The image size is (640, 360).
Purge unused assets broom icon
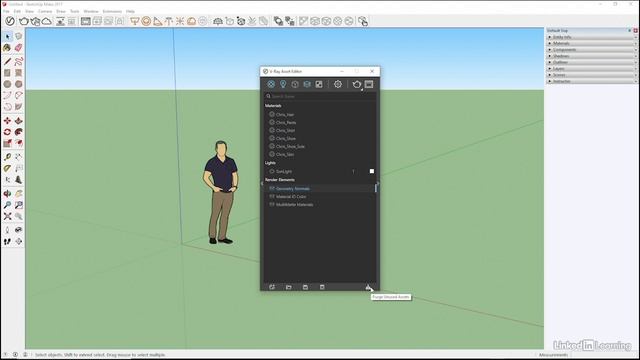[368, 287]
